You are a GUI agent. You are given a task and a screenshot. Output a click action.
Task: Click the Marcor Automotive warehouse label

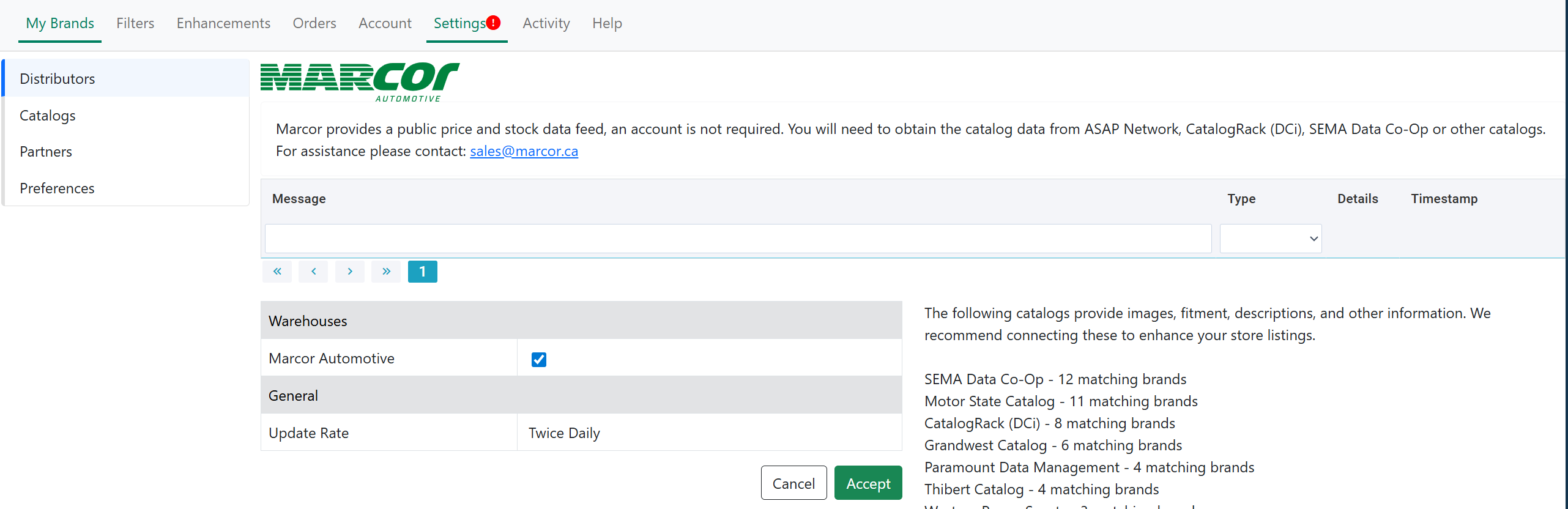pos(332,359)
